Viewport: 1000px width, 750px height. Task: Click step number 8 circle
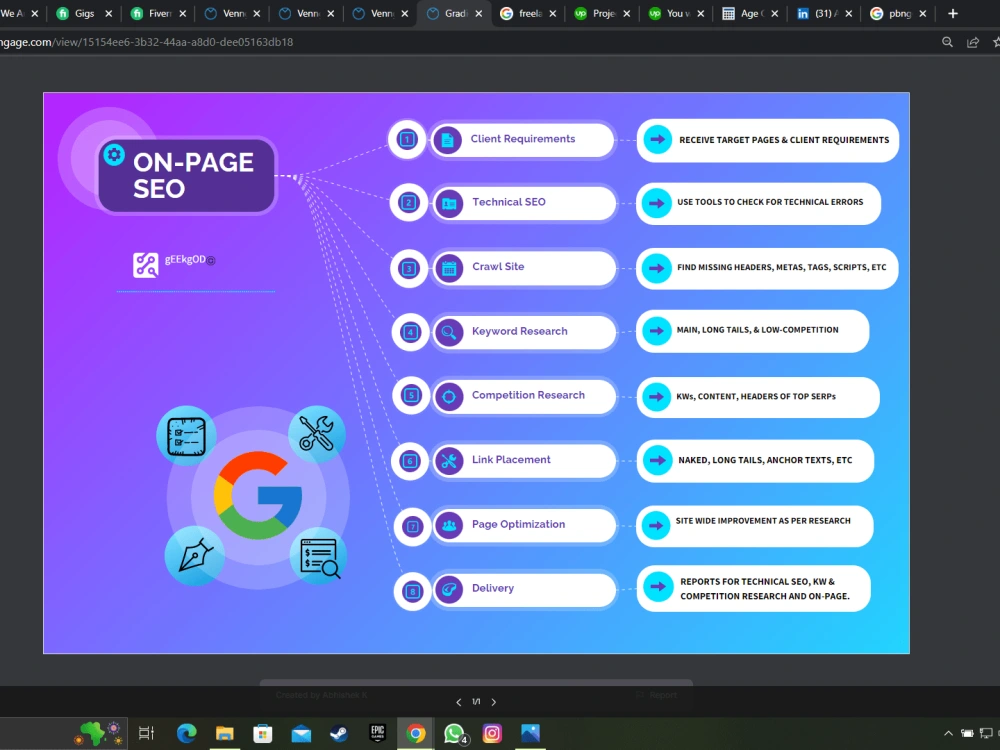413,591
